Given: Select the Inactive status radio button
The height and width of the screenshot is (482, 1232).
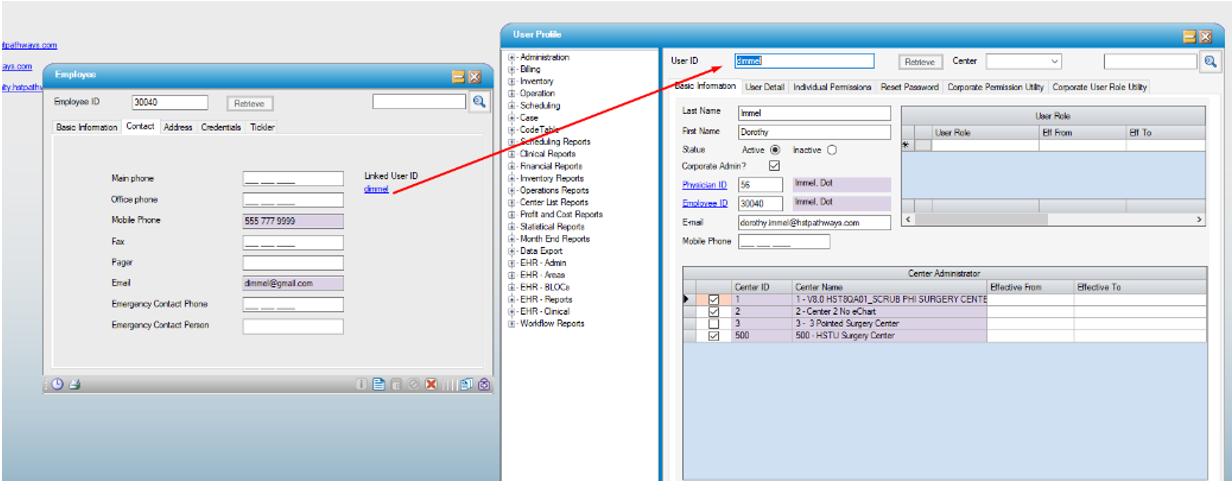Looking at the screenshot, I should tap(832, 150).
